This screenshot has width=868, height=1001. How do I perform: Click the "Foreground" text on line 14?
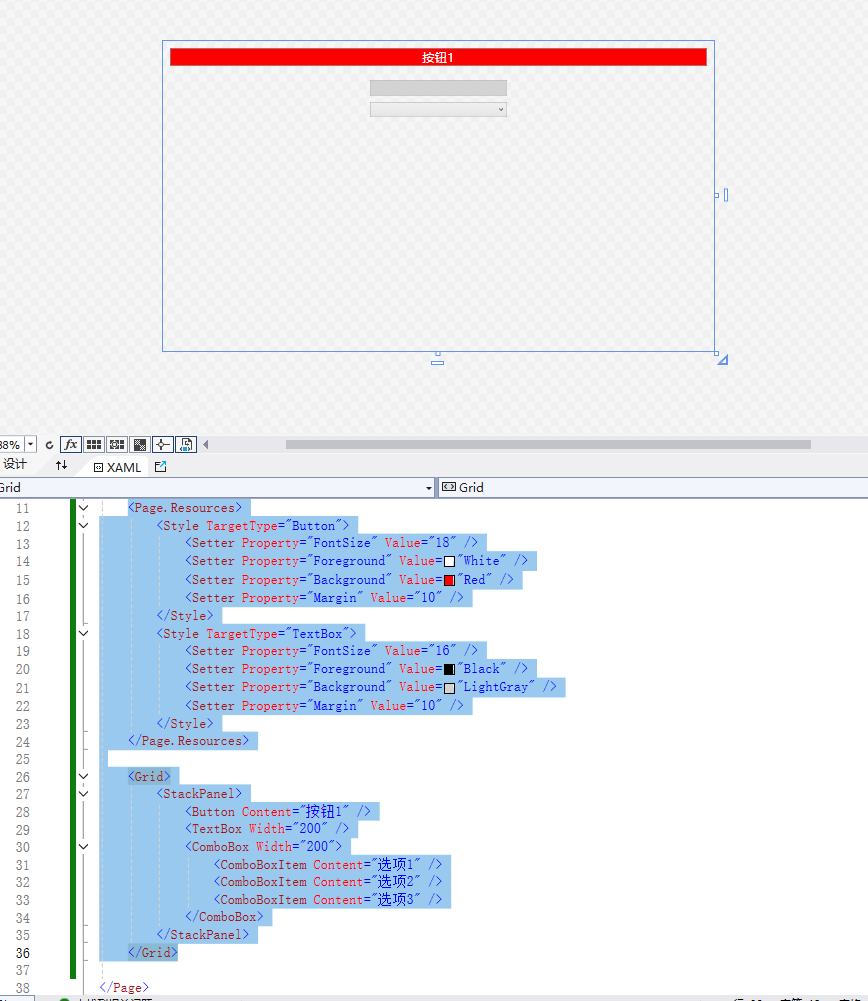click(349, 561)
